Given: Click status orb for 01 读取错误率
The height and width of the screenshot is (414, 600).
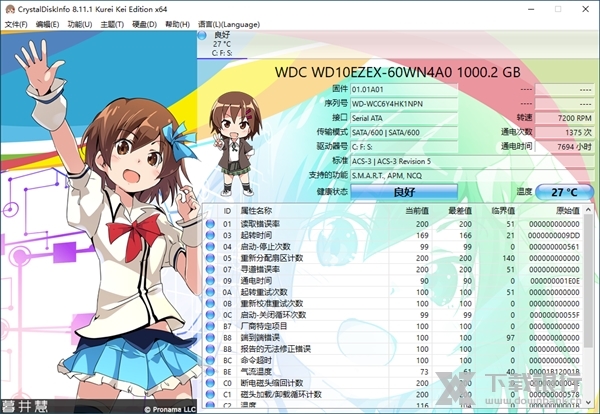Looking at the screenshot, I should point(210,224).
